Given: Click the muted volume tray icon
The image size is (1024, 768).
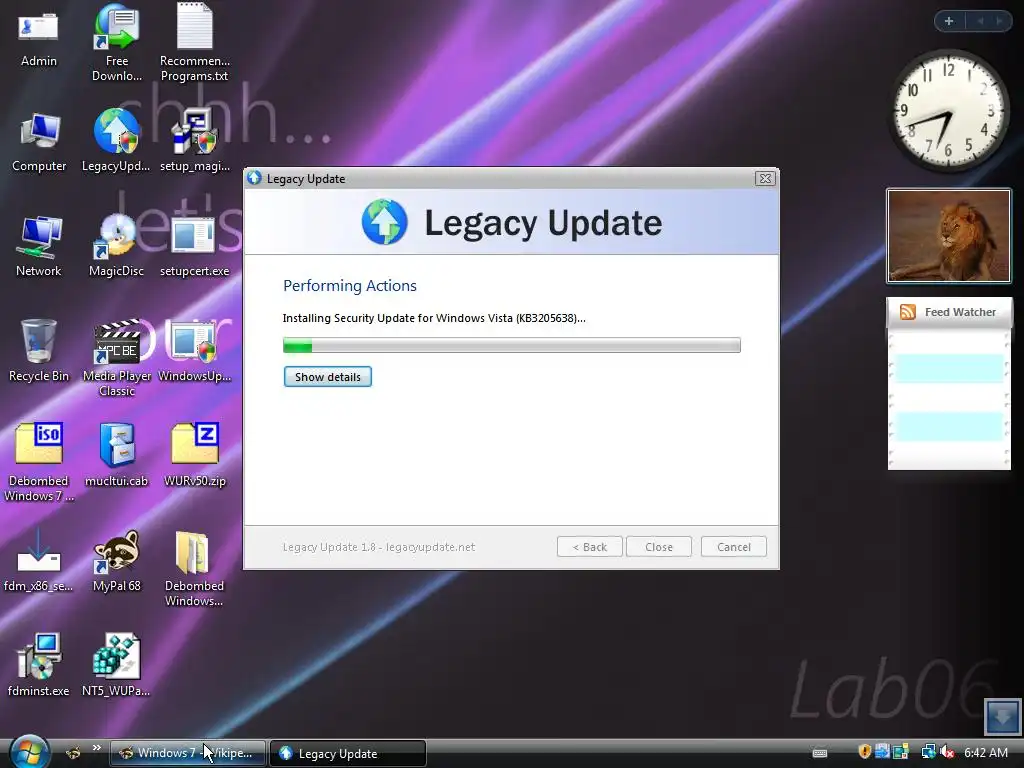Looking at the screenshot, I should click(x=946, y=752).
